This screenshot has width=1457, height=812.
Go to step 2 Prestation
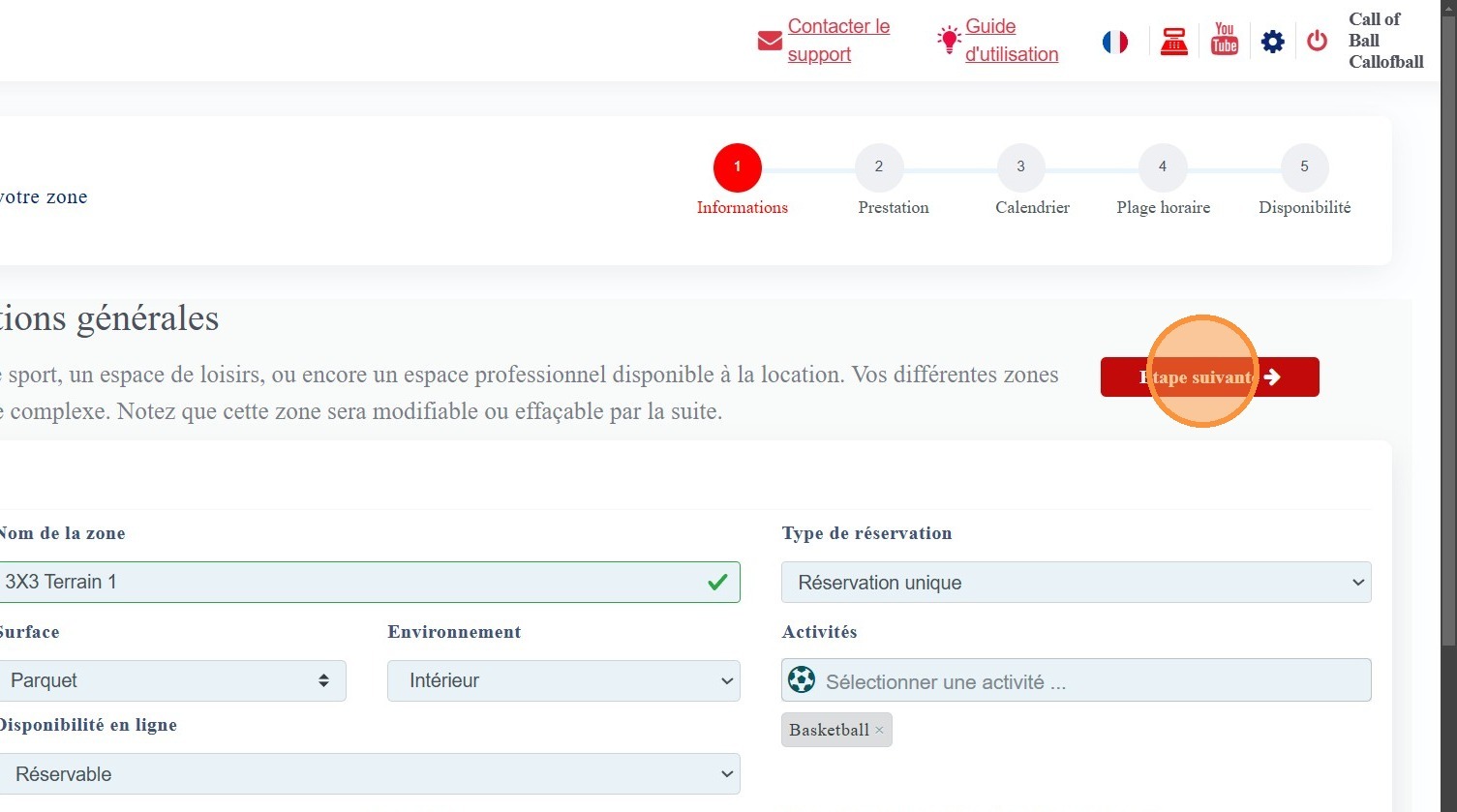[878, 167]
